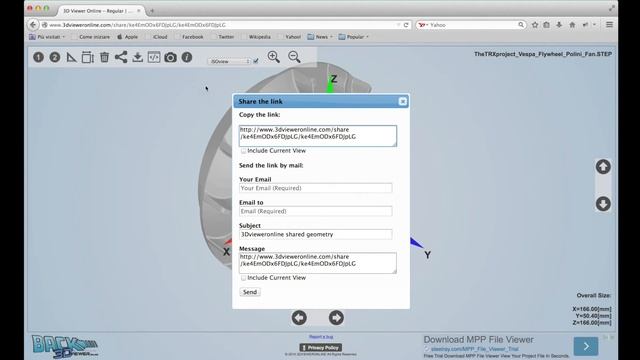Expand the Popular bookmarks folder
Screen dimensions: 640x360
tap(353, 37)
